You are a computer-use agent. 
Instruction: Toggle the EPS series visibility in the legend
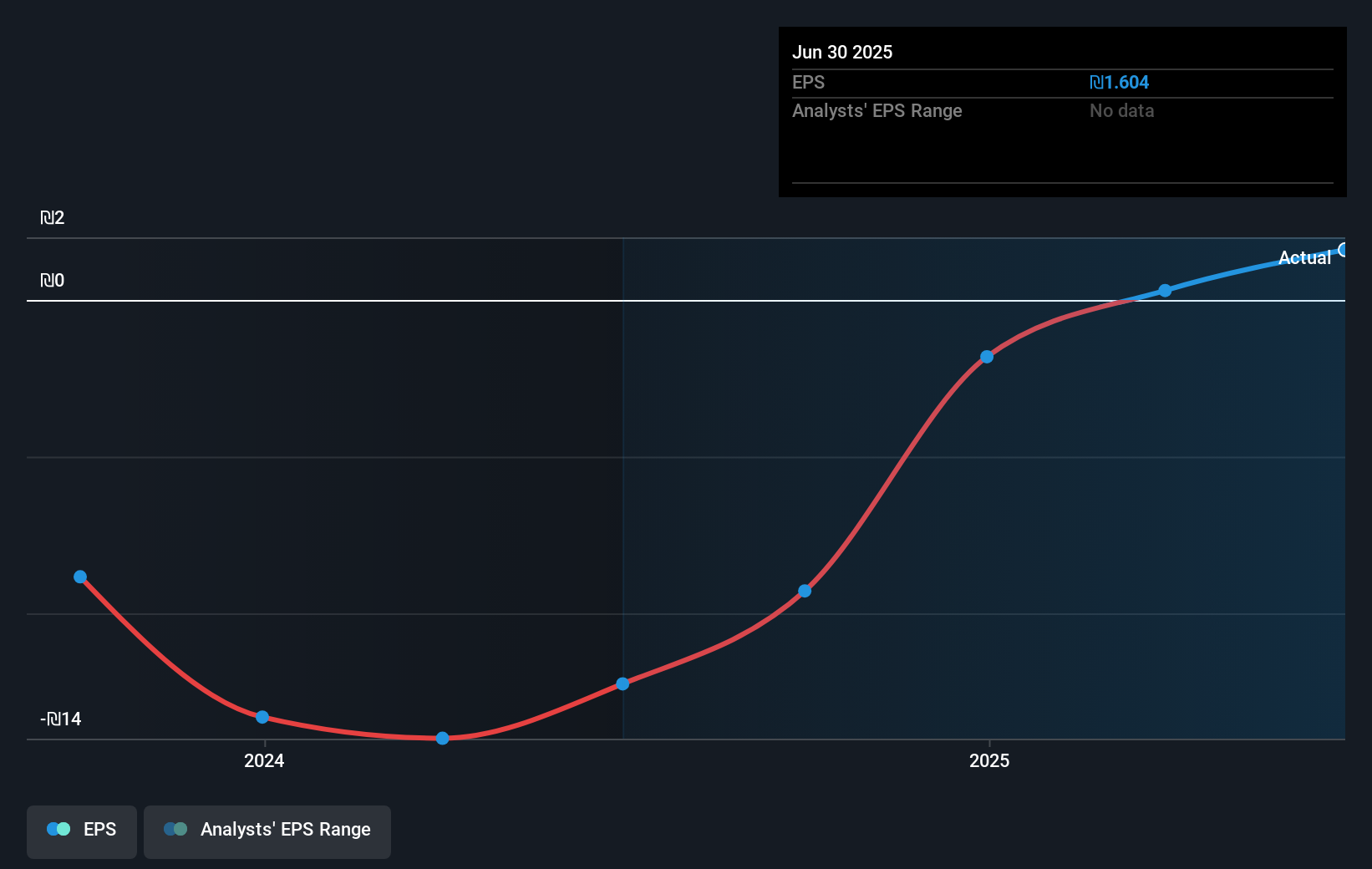[81, 830]
